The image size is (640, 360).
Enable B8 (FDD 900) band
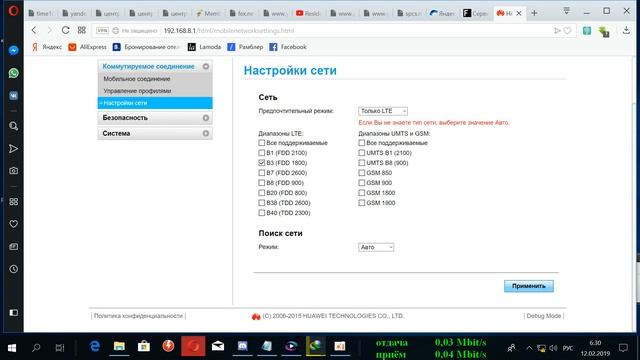pos(262,182)
